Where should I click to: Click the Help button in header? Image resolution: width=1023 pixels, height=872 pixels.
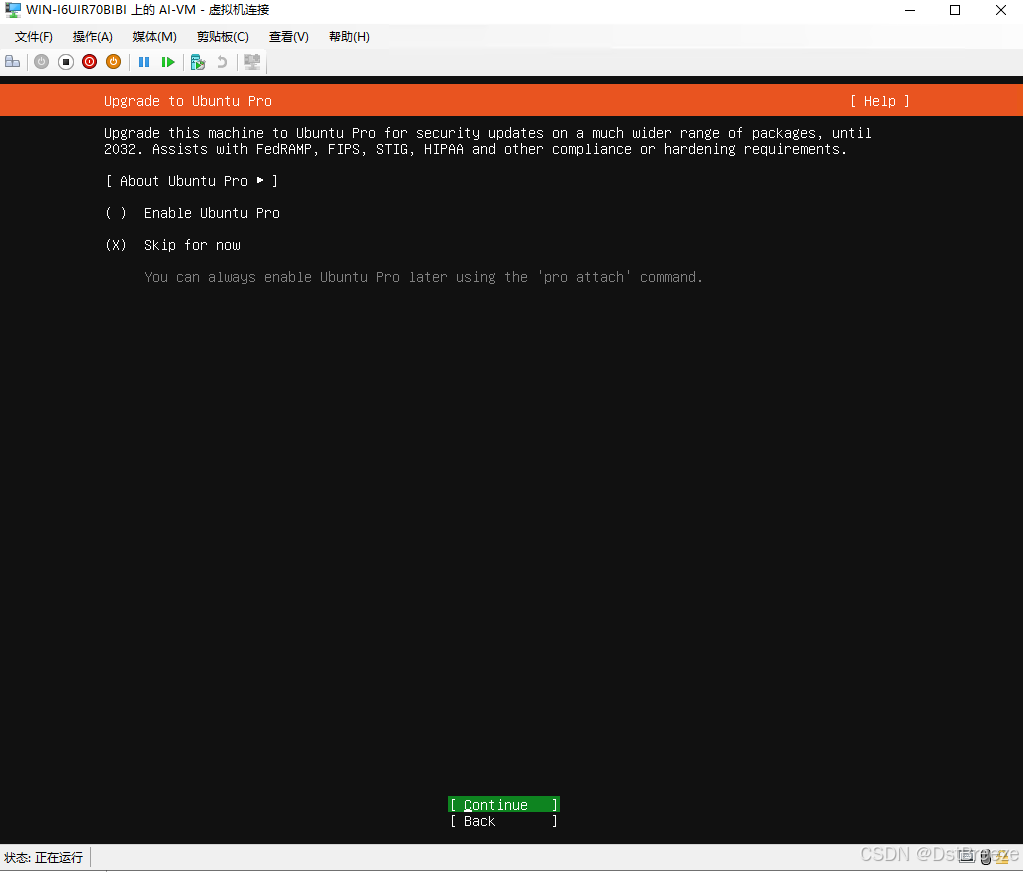pos(879,101)
